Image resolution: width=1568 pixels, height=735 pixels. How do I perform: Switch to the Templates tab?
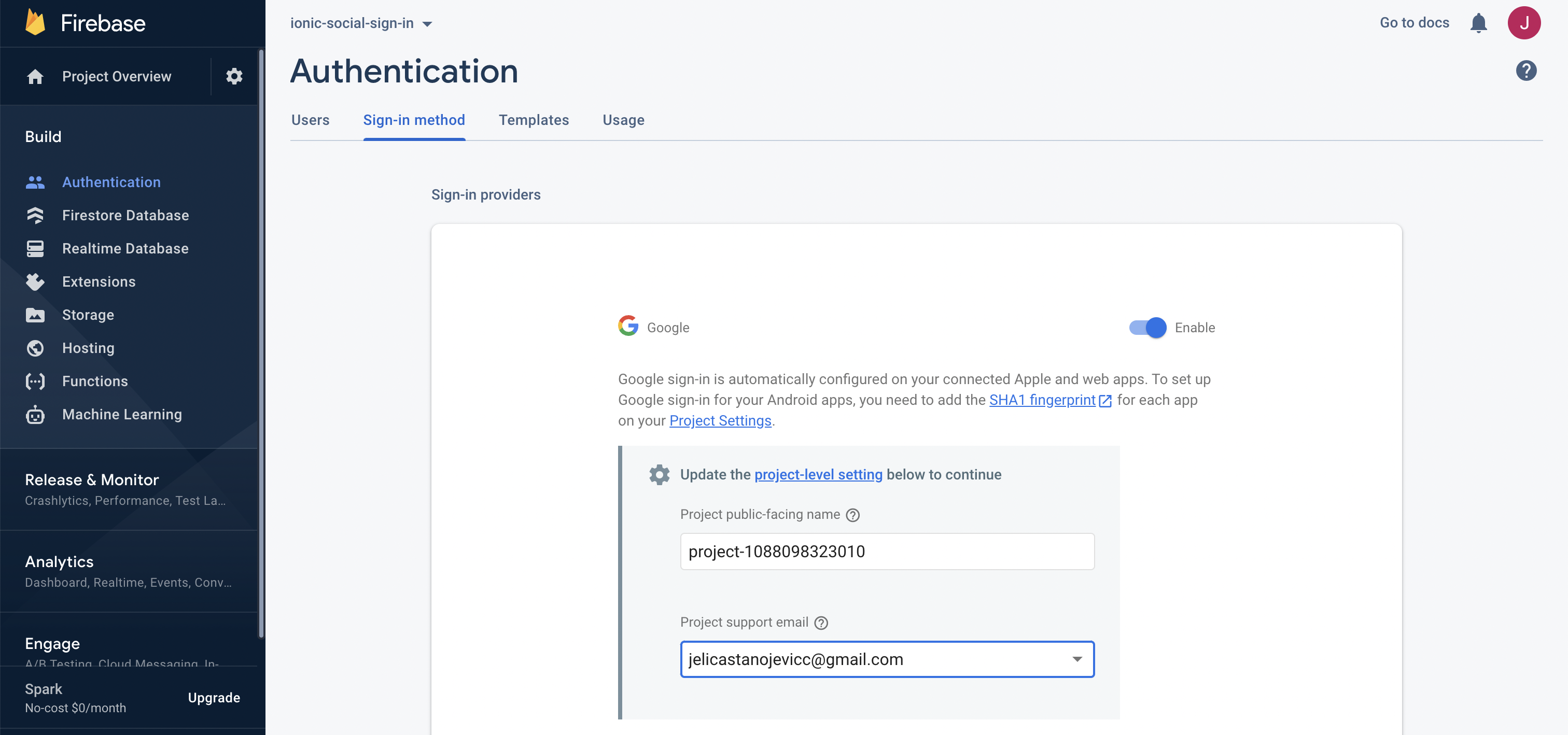[x=534, y=120]
